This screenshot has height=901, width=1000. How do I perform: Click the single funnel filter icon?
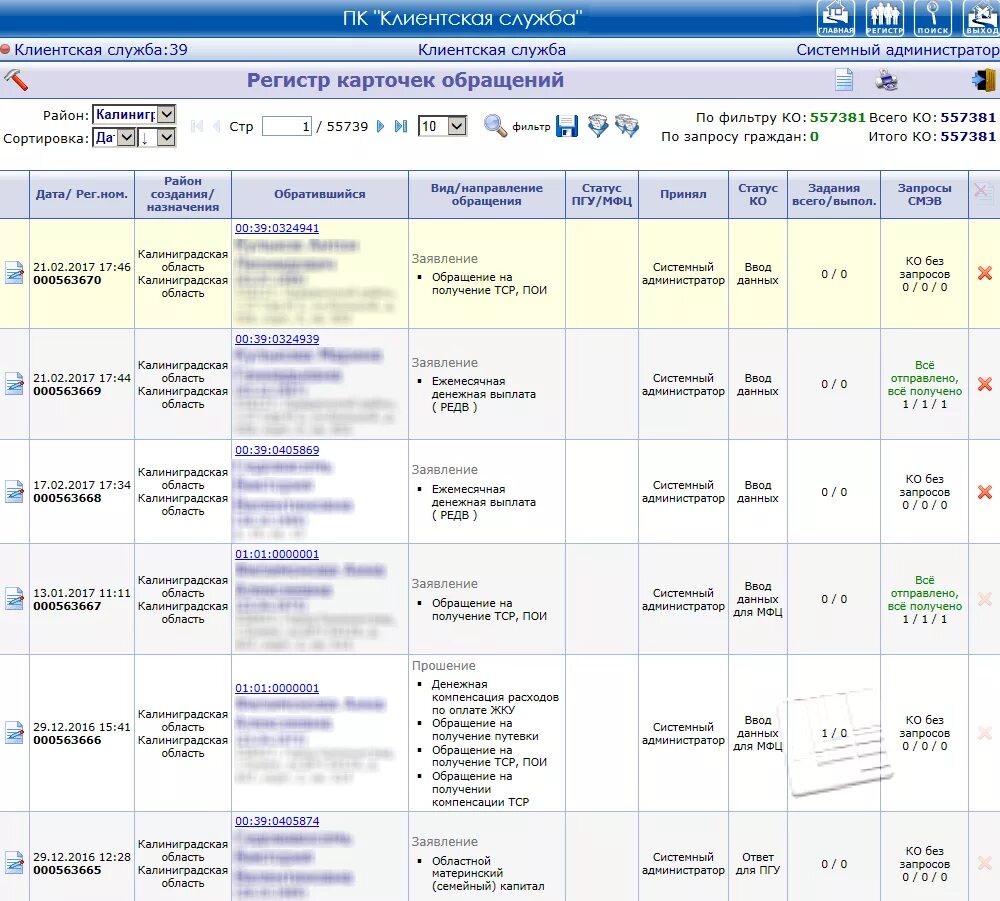point(598,126)
